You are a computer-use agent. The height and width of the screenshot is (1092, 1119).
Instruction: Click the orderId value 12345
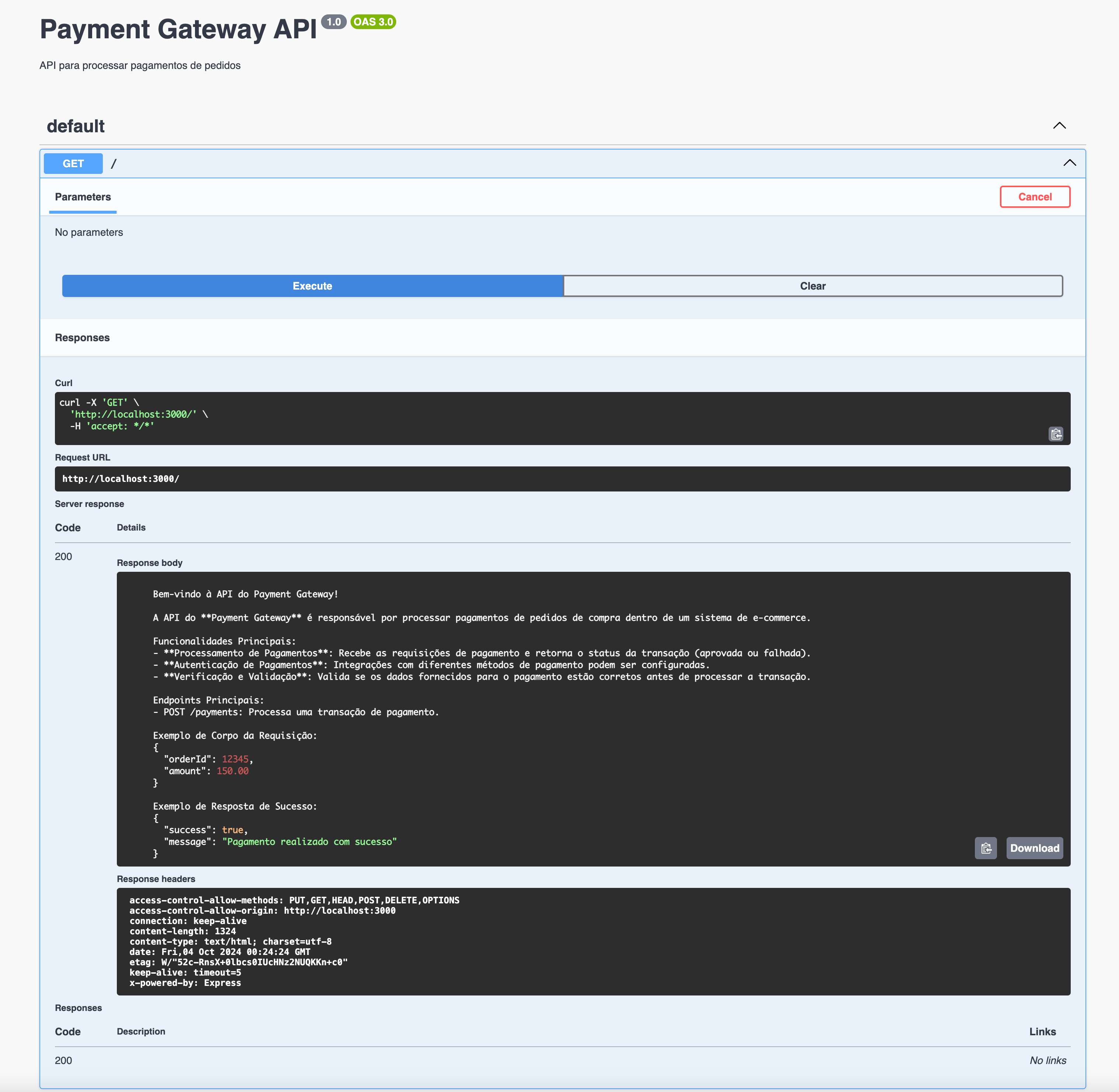tap(235, 759)
